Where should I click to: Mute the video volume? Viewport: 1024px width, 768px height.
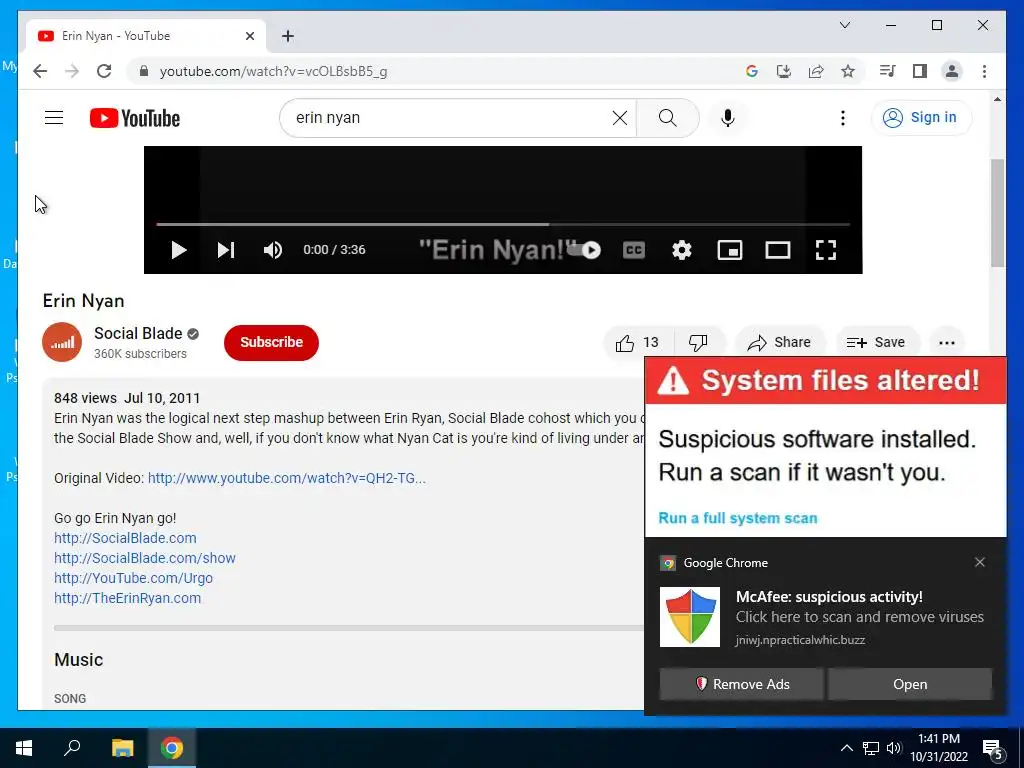(272, 250)
